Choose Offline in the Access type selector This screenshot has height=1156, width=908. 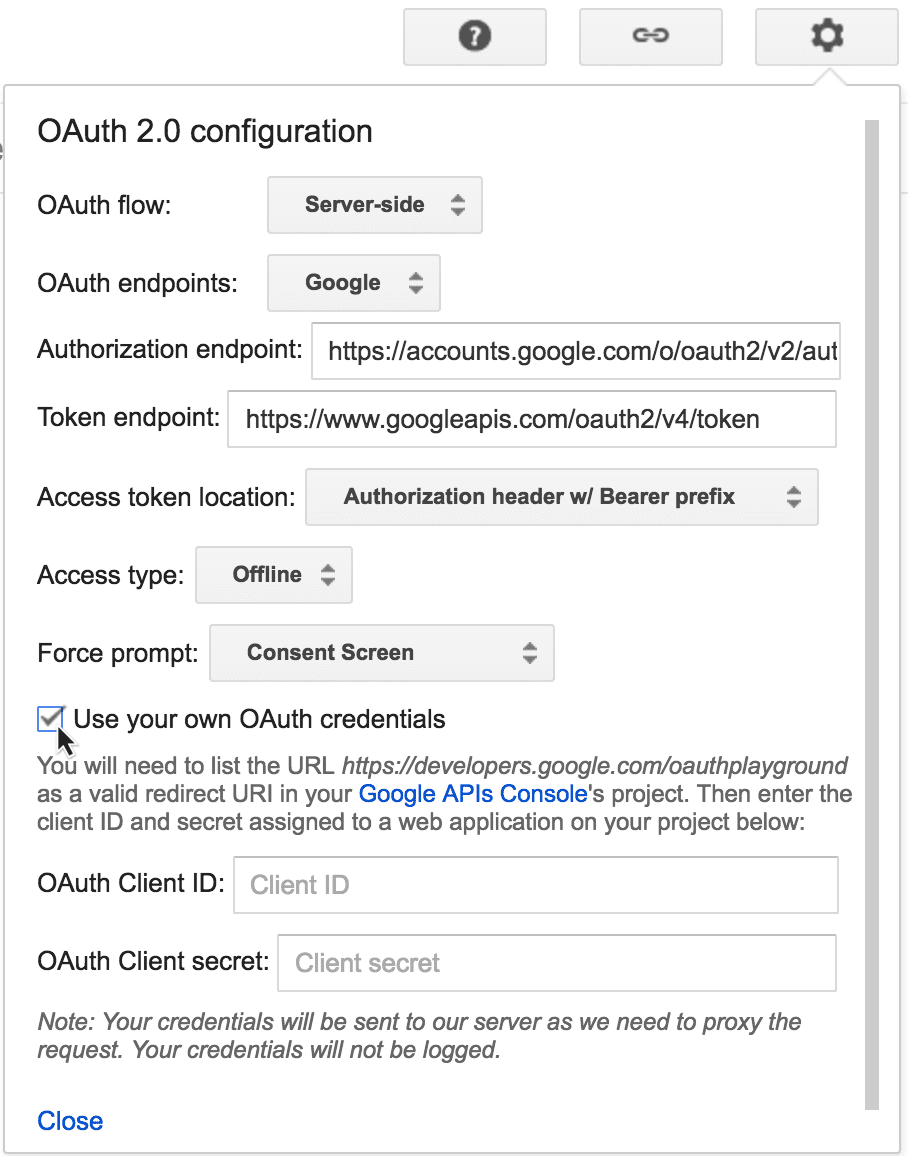(x=273, y=575)
